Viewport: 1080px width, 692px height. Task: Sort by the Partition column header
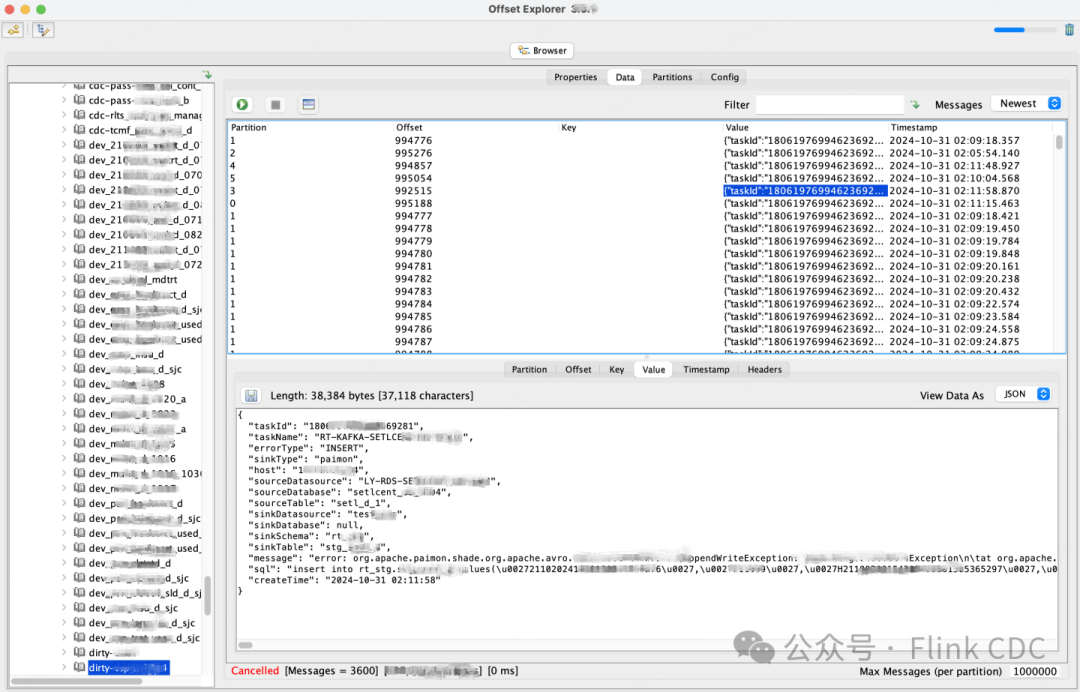(x=311, y=127)
